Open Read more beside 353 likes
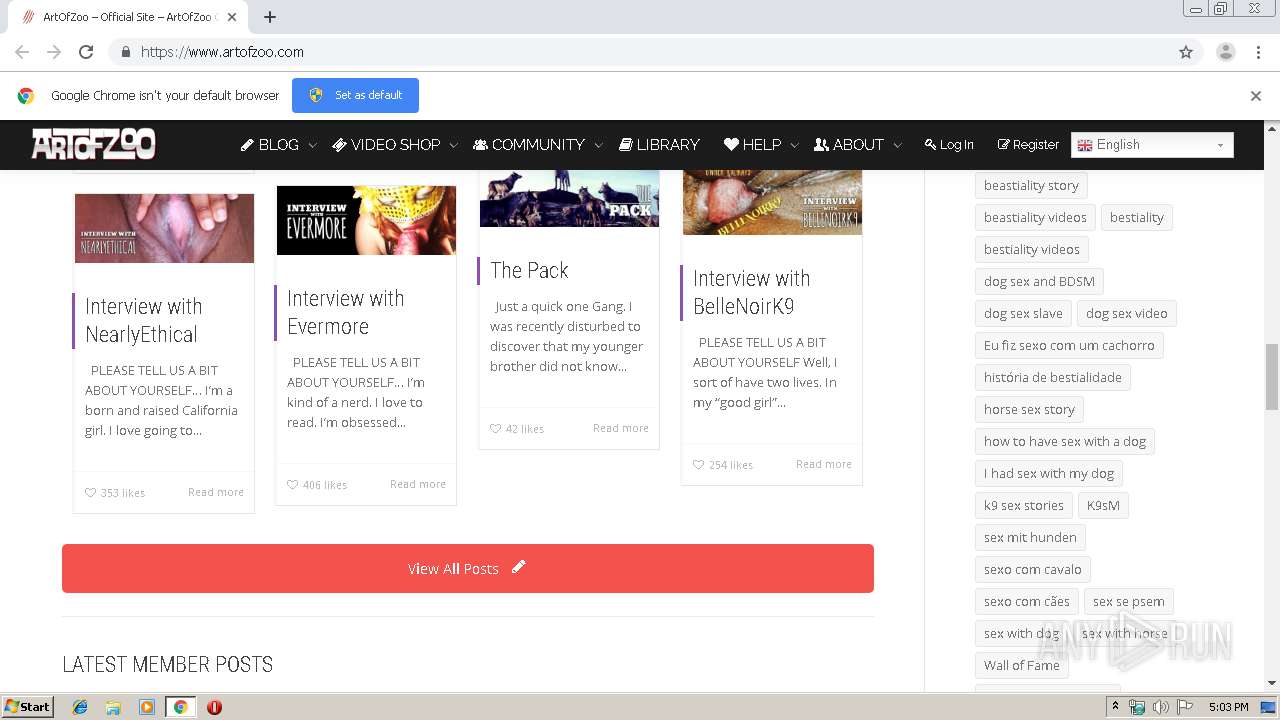 (216, 492)
